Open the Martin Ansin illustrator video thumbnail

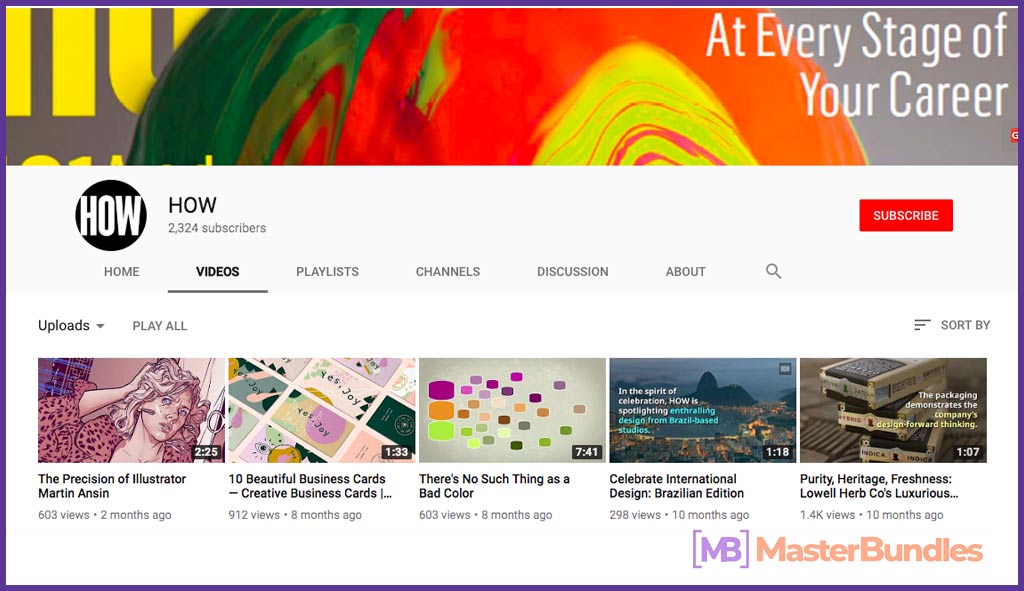[x=131, y=410]
